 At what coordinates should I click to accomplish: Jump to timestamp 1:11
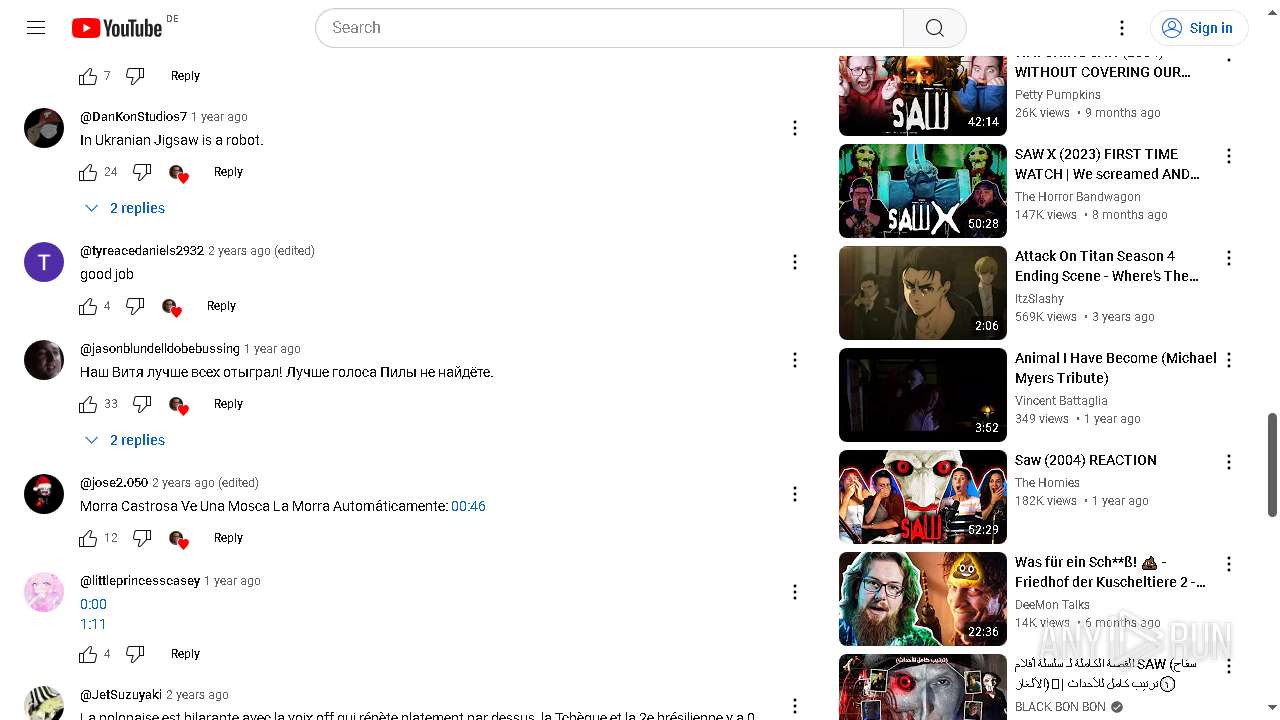point(93,624)
